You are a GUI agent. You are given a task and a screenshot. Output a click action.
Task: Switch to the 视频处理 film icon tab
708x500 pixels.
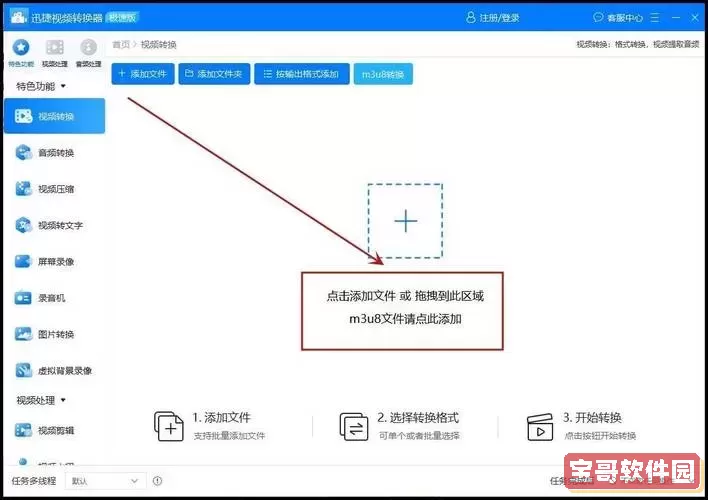click(x=55, y=53)
